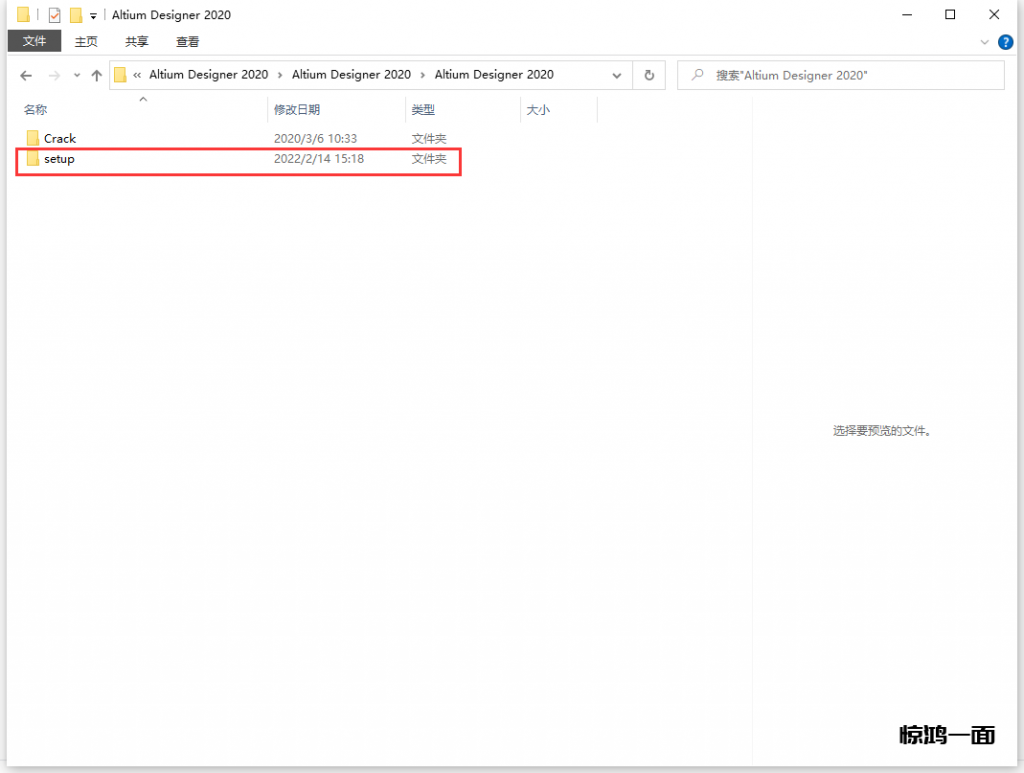Sort by the 修改日期 column header
The width and height of the screenshot is (1024, 773).
(x=297, y=110)
